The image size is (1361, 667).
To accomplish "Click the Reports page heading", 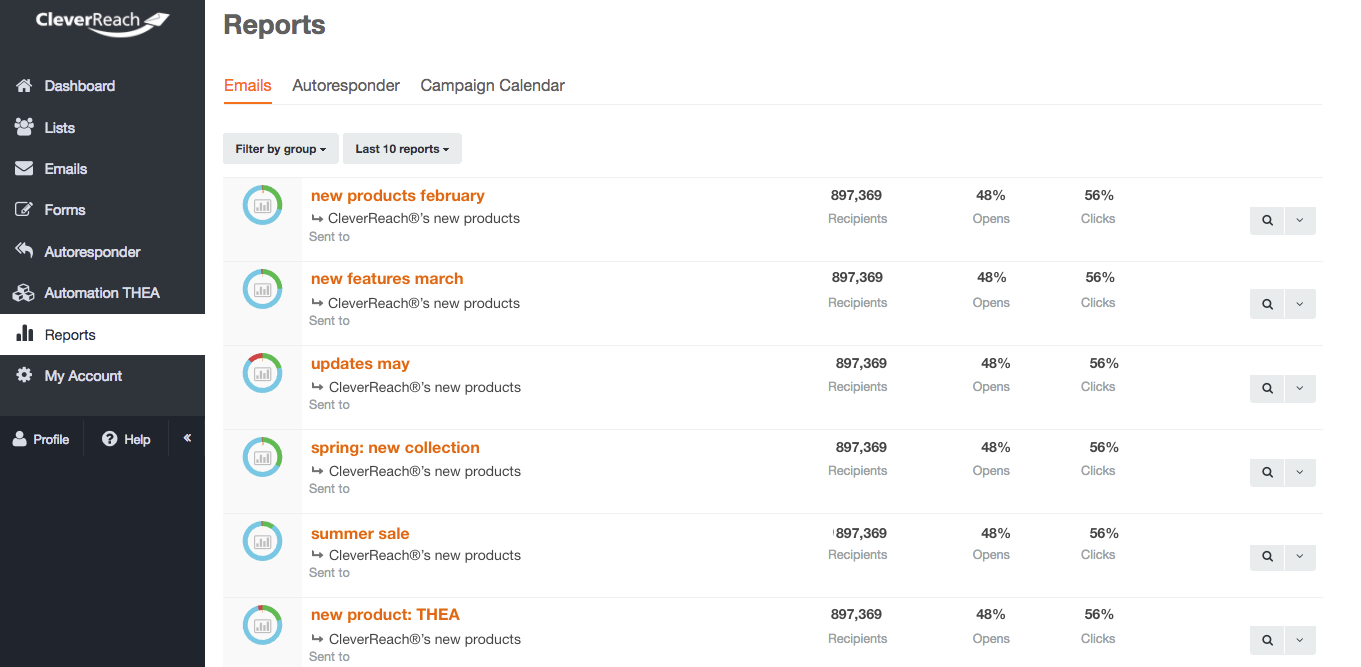I will tap(274, 25).
